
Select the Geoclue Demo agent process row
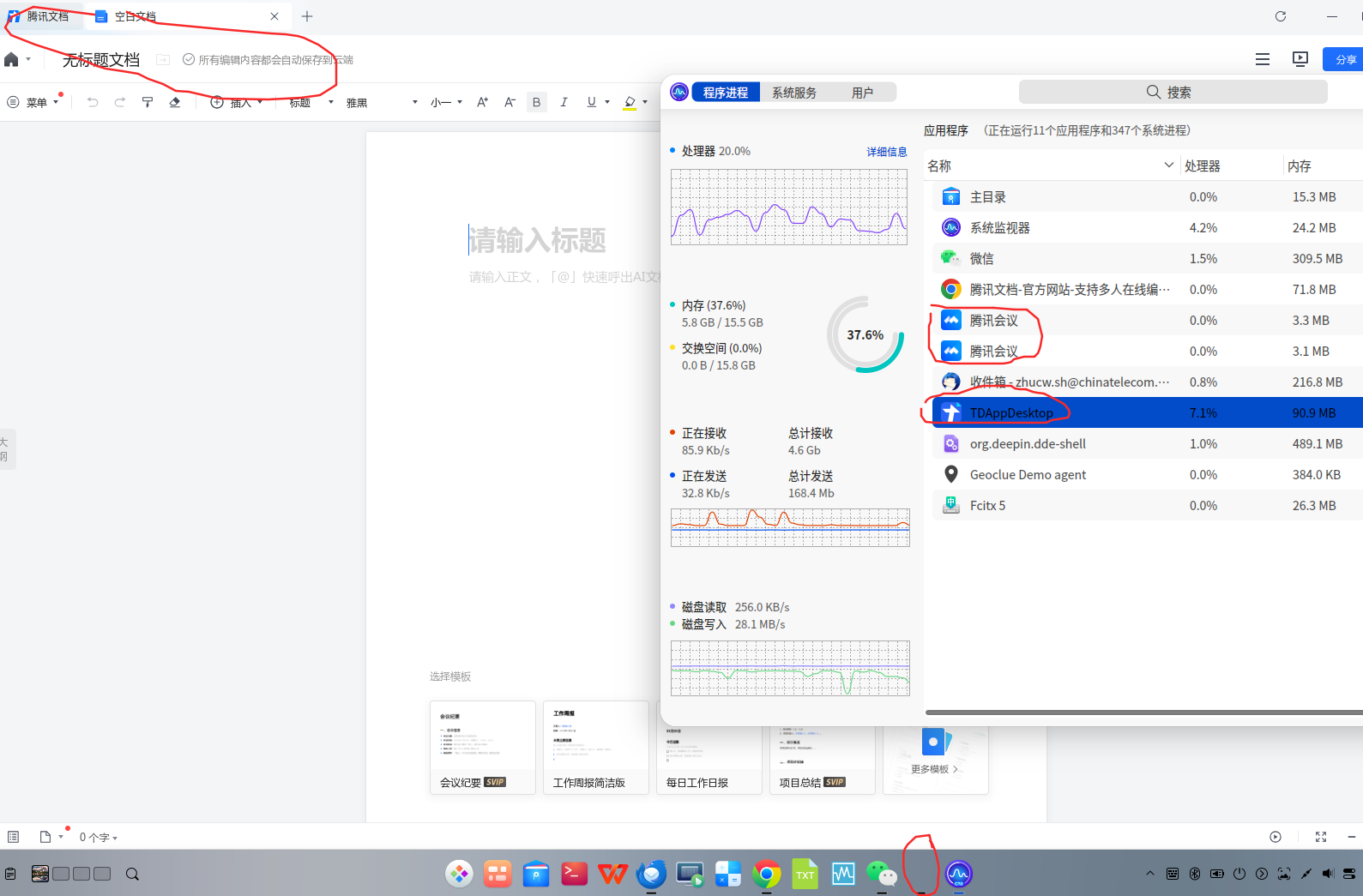1148,475
